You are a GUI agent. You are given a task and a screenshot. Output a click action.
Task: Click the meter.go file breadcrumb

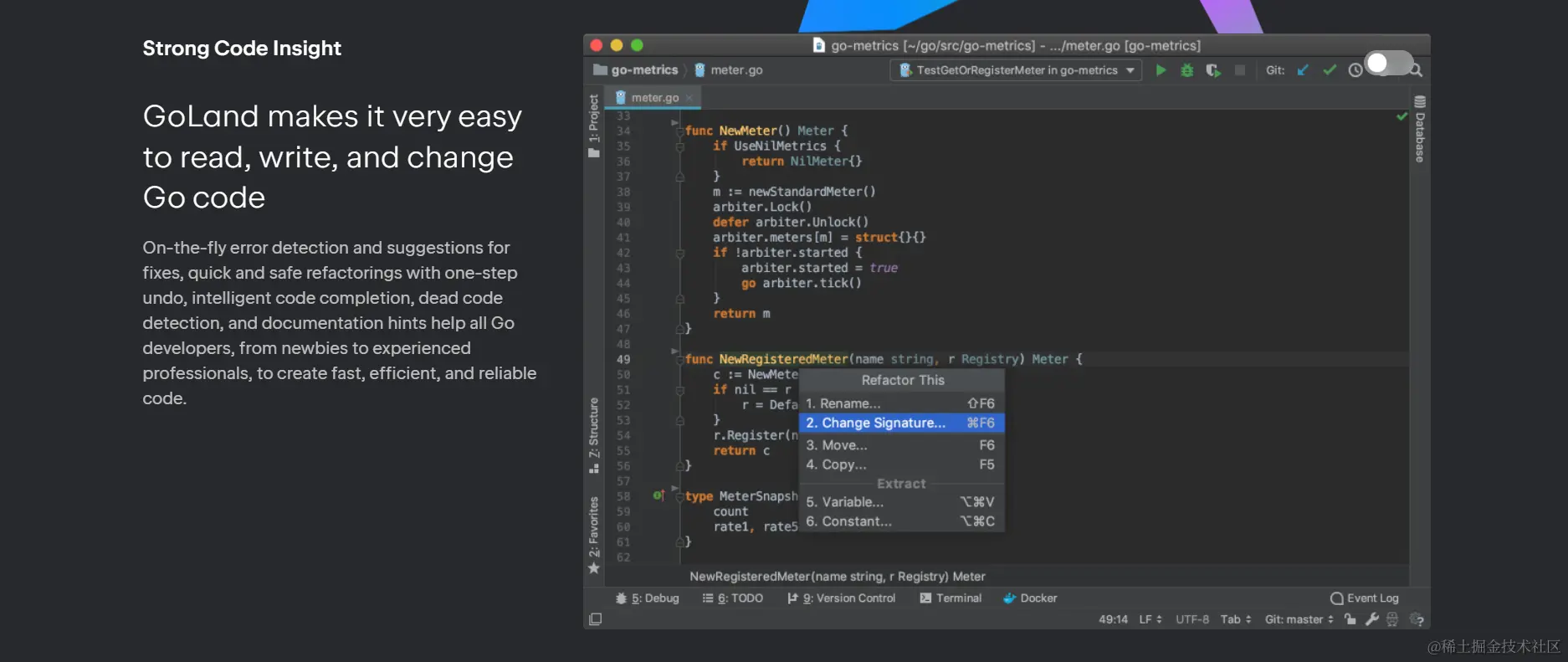click(728, 70)
